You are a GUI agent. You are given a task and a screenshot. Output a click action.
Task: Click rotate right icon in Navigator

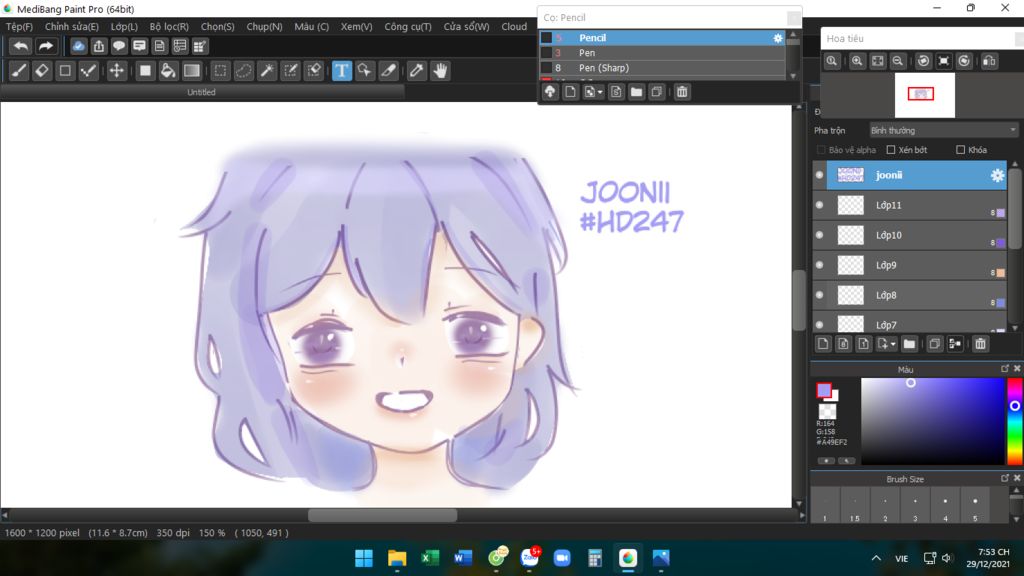pyautogui.click(x=965, y=61)
